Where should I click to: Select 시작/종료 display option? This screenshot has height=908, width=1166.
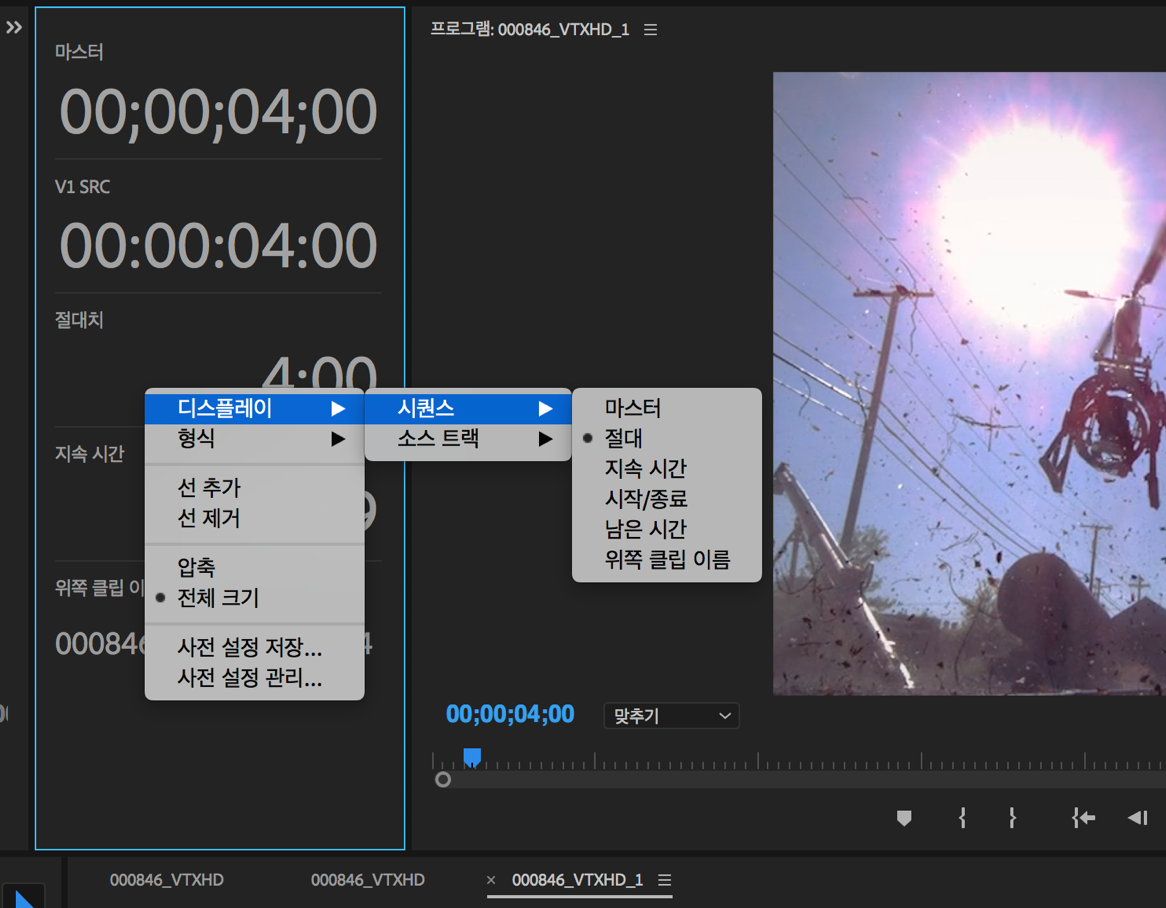click(x=666, y=499)
